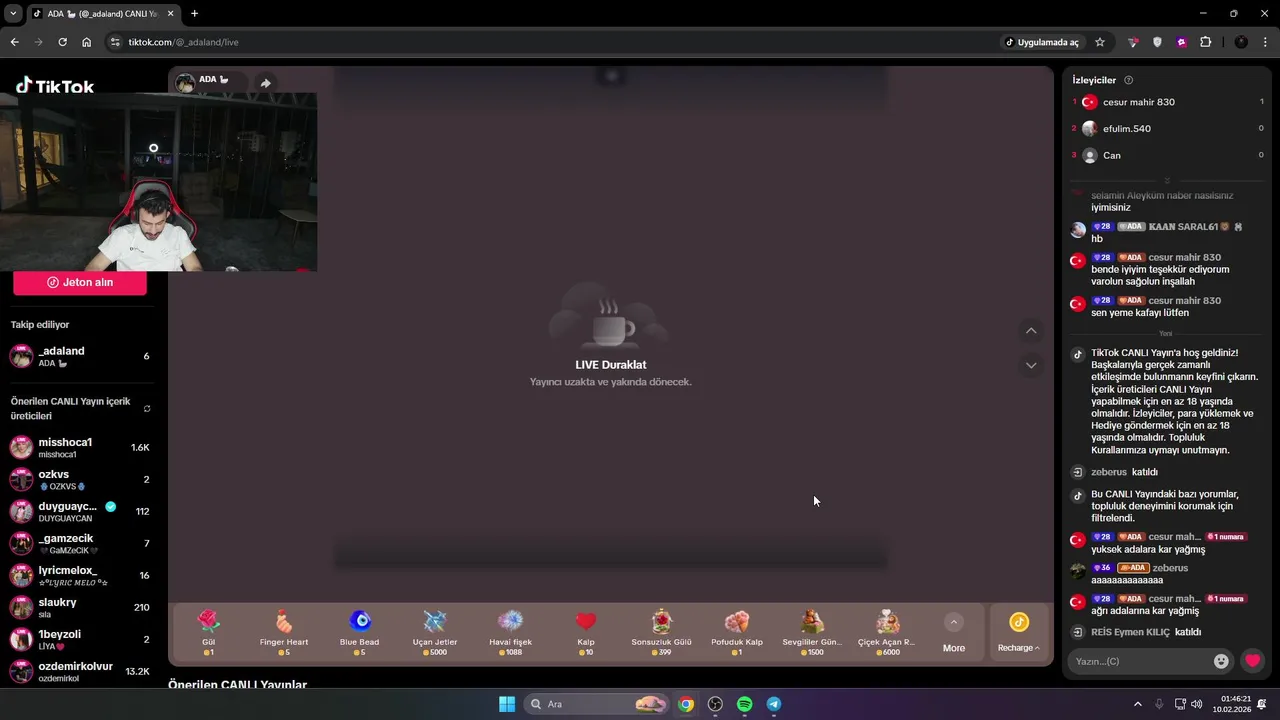Expand the Recharge panel

coord(1018,633)
